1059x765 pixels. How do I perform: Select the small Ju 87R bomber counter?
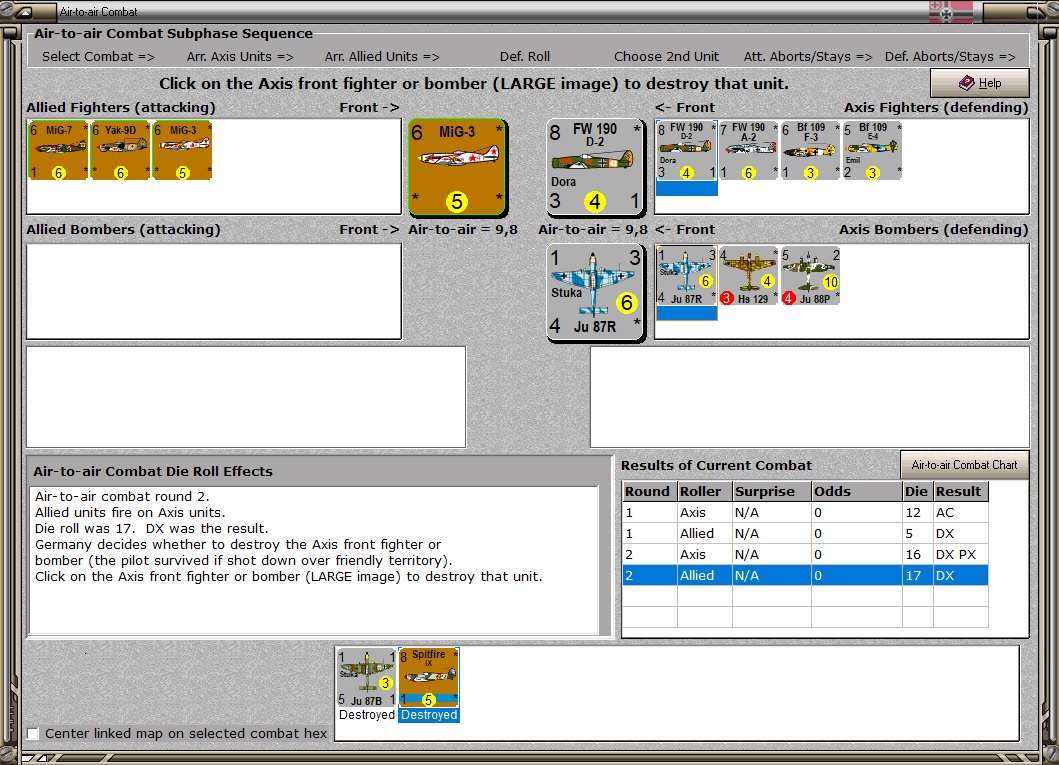(x=686, y=275)
